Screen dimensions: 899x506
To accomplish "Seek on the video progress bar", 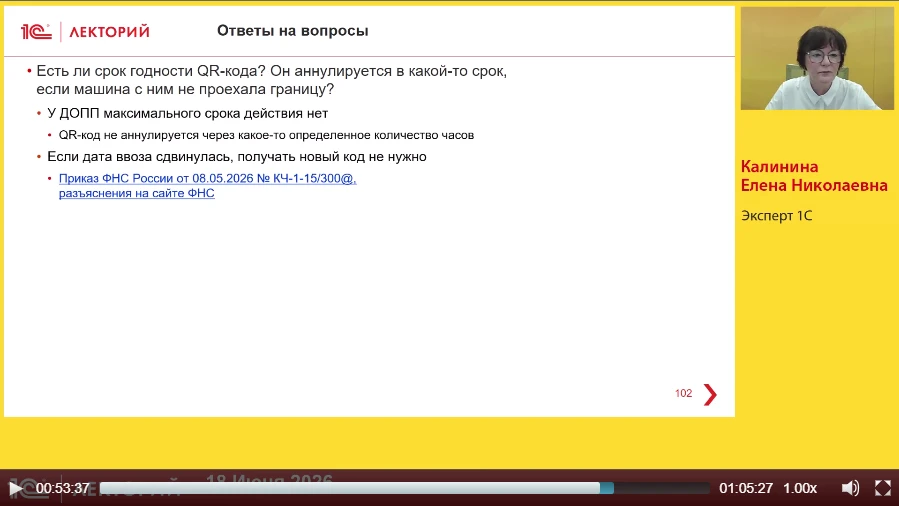I will coord(405,488).
